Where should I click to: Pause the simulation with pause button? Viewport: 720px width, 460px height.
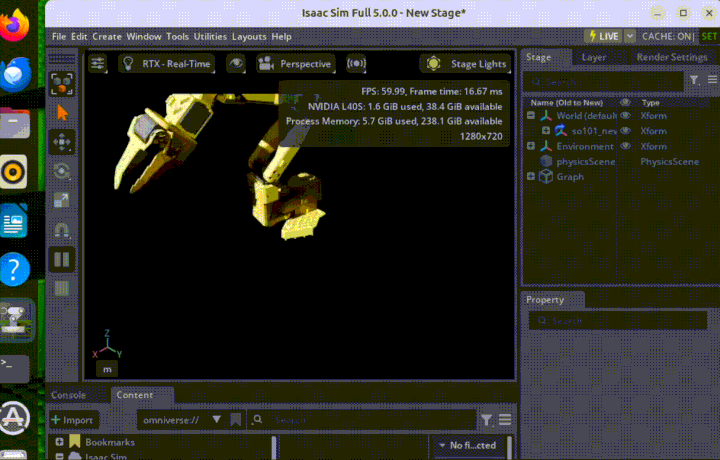(63, 259)
